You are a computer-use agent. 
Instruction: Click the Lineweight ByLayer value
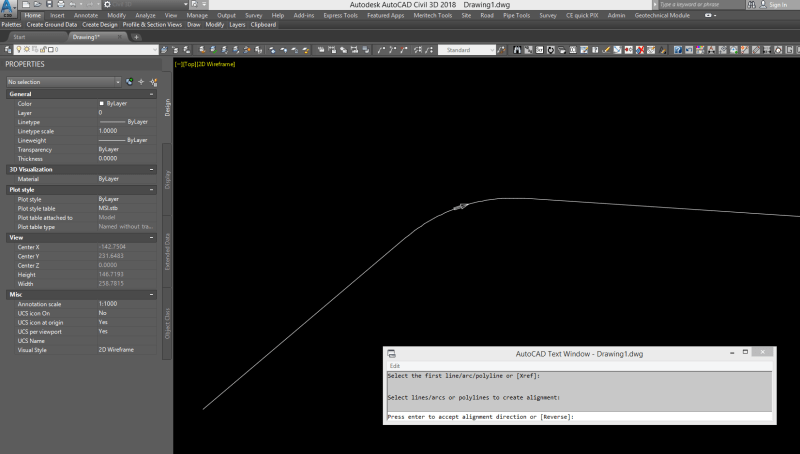click(x=127, y=140)
